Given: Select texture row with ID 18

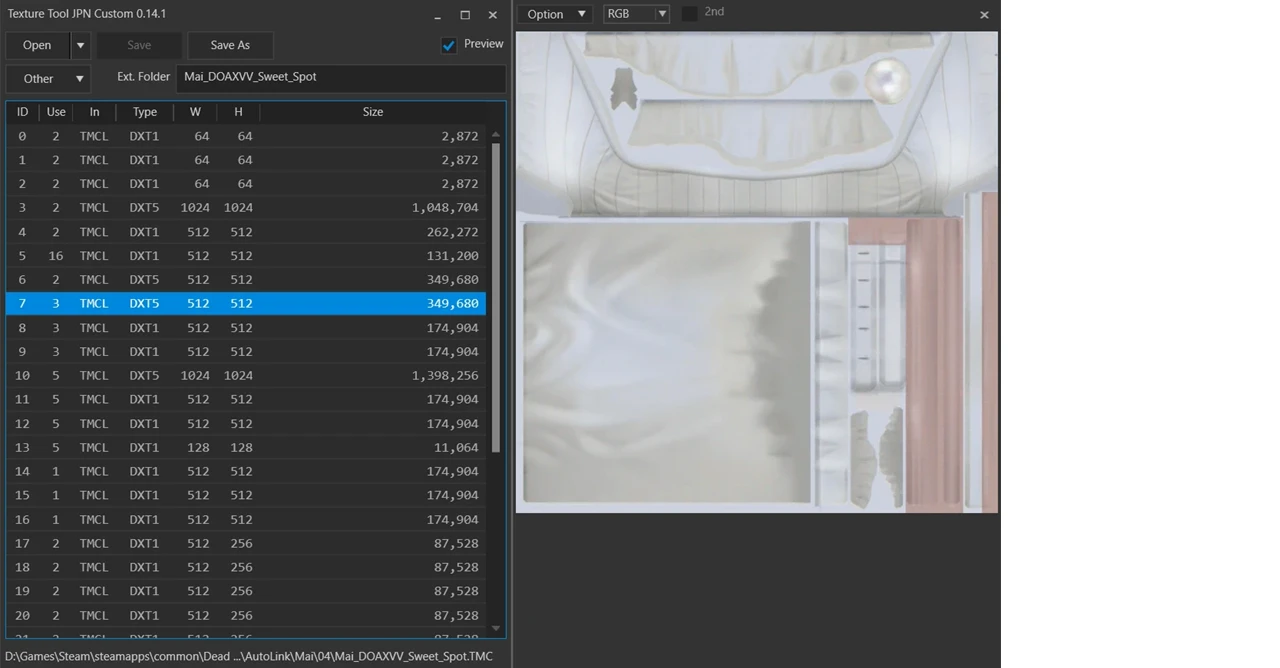Looking at the screenshot, I should click(246, 568).
